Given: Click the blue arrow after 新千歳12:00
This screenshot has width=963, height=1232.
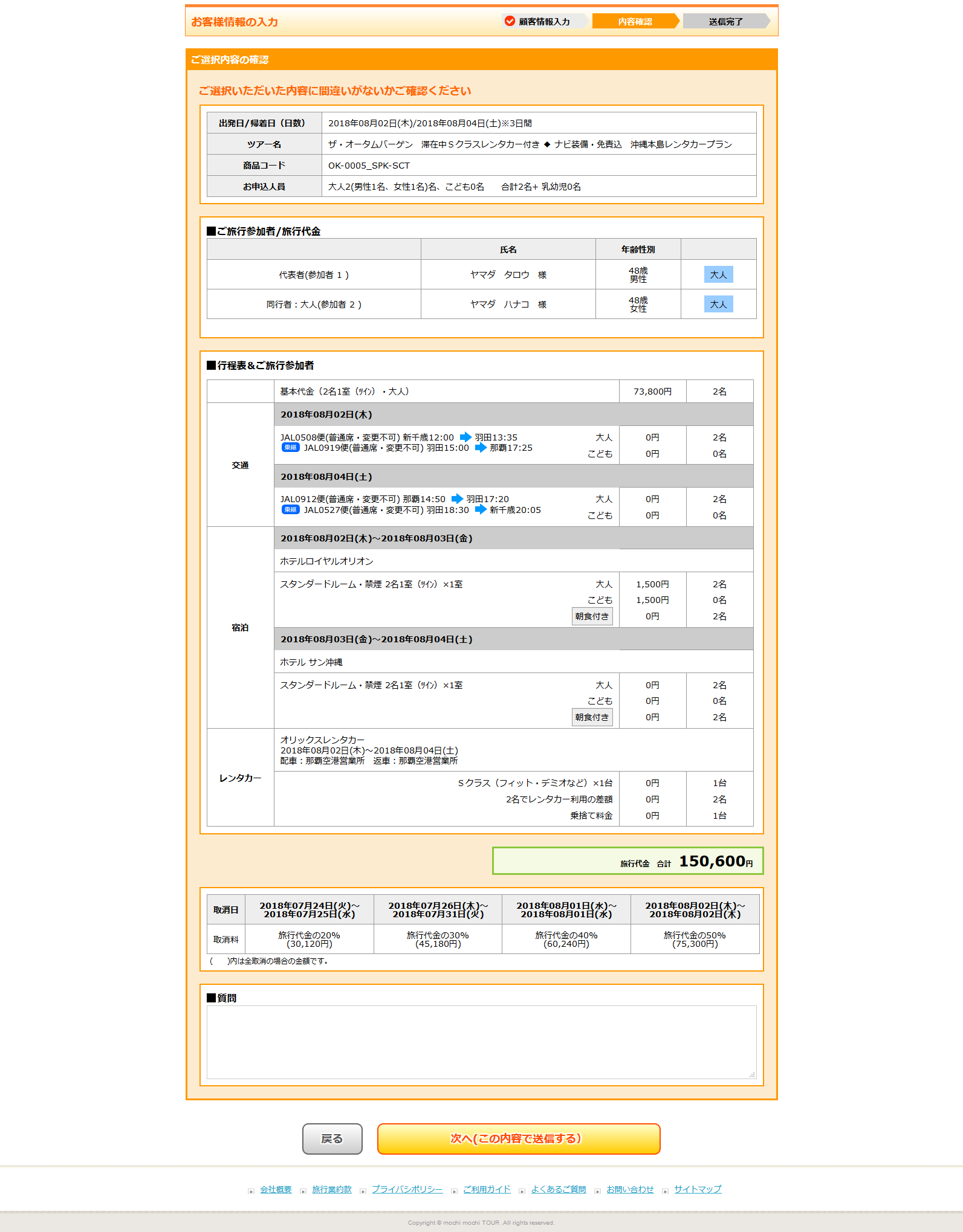Looking at the screenshot, I should point(465,437).
